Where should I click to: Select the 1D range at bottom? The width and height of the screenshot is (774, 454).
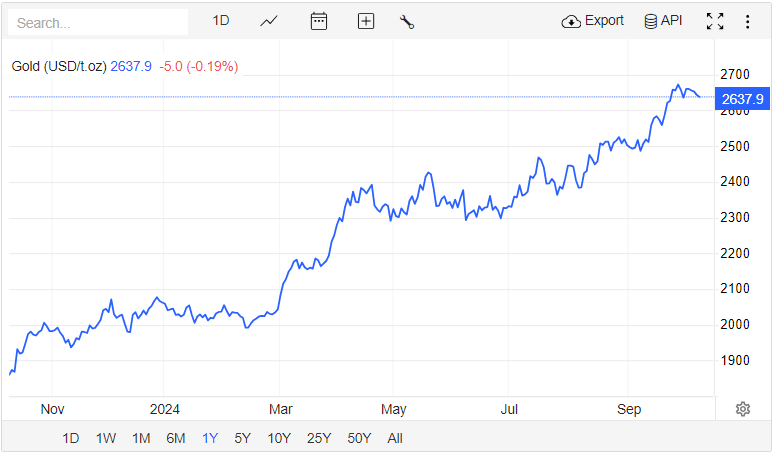coord(71,438)
